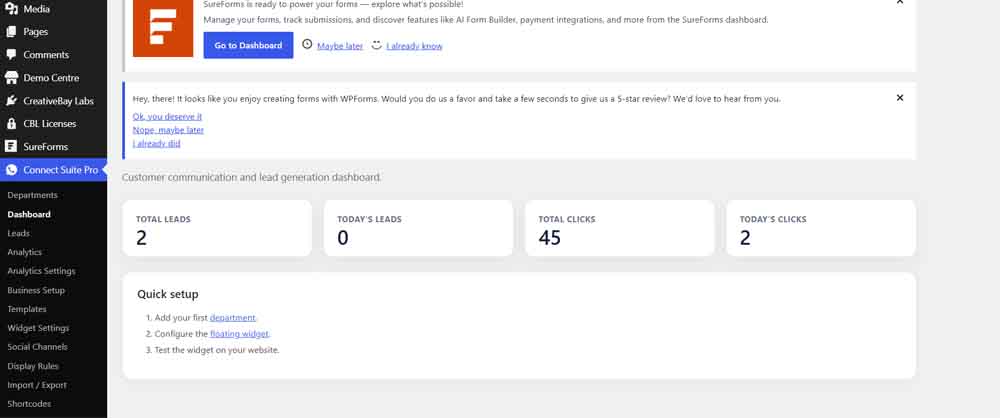Click the Media icon in sidebar
The width and height of the screenshot is (1000, 418).
point(11,9)
